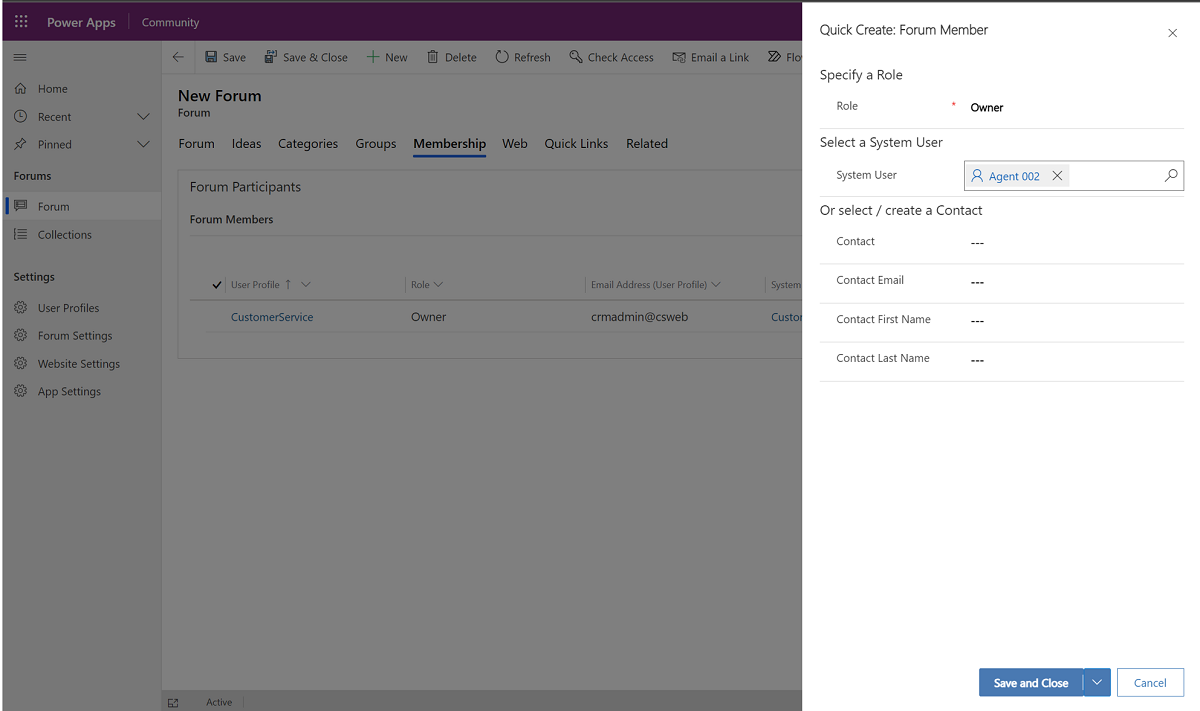Open the Related tab
Viewport: 1200px width, 711px height.
coord(647,144)
